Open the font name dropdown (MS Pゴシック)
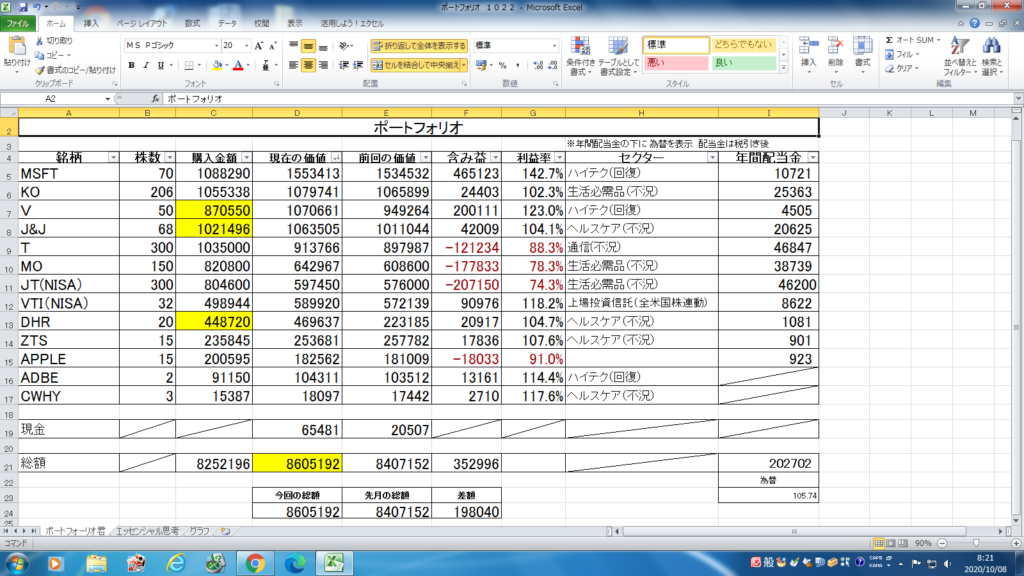 tap(216, 46)
